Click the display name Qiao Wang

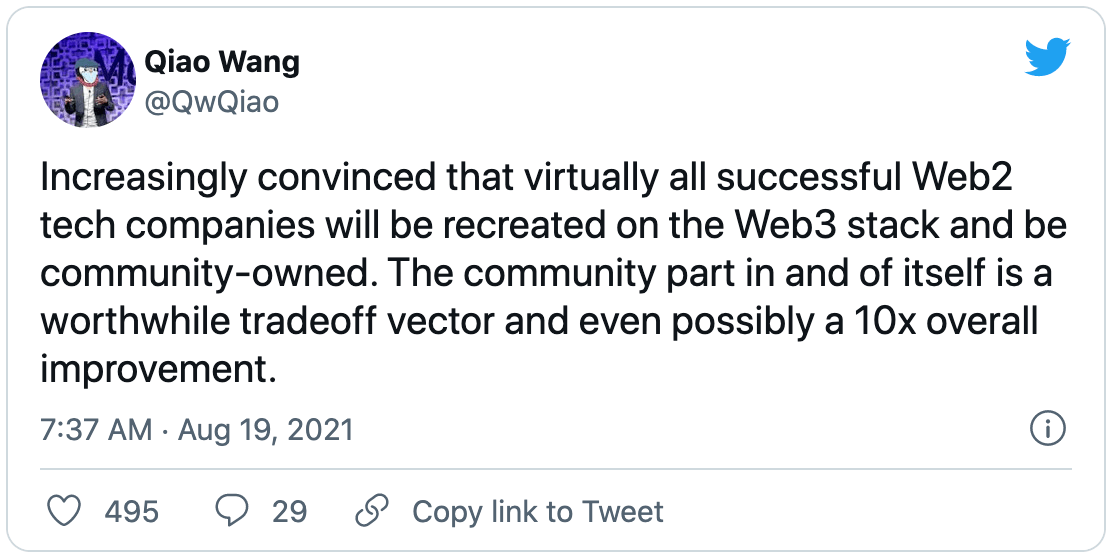coord(222,62)
